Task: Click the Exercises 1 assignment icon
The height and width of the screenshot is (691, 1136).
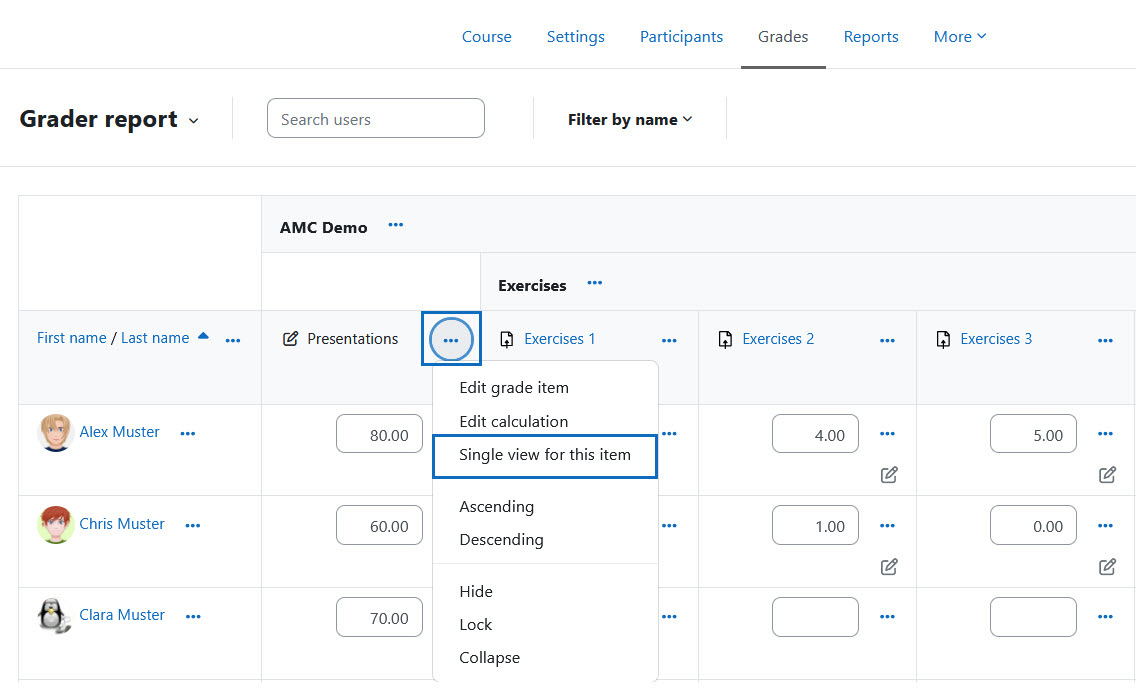Action: pos(507,340)
